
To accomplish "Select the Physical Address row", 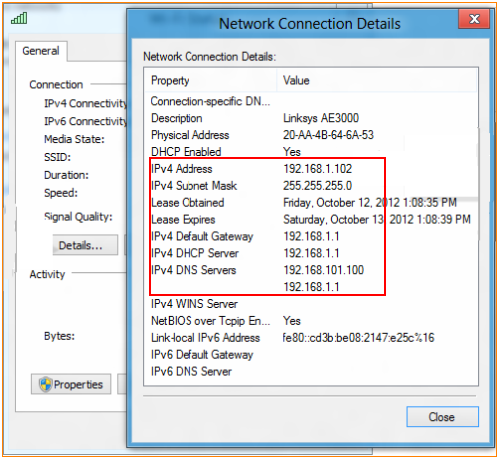I will tap(311, 135).
